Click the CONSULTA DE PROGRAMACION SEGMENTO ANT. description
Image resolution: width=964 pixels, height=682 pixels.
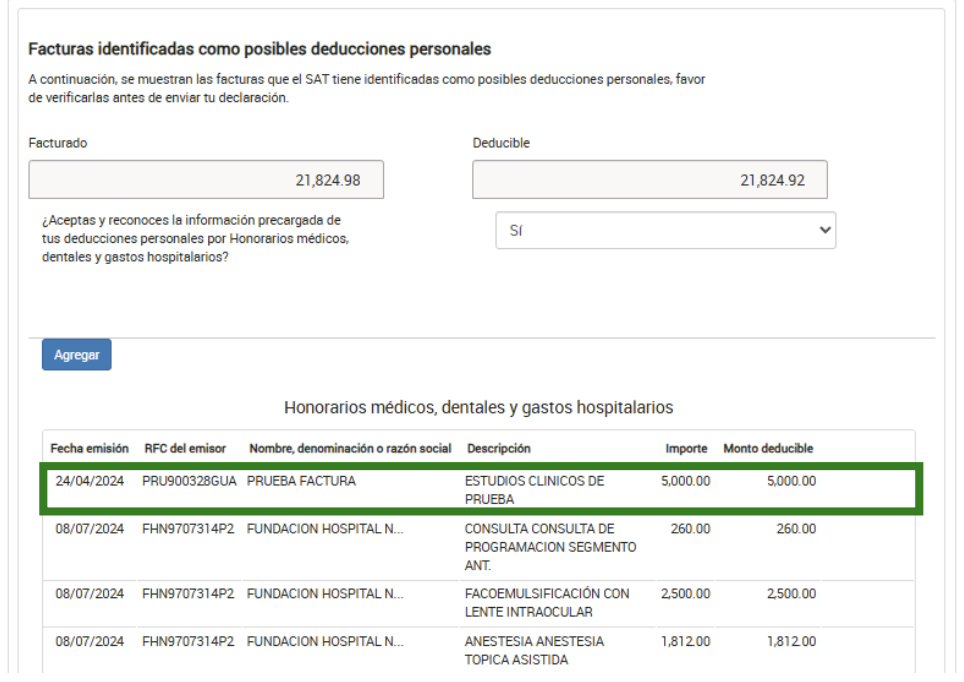[550, 546]
